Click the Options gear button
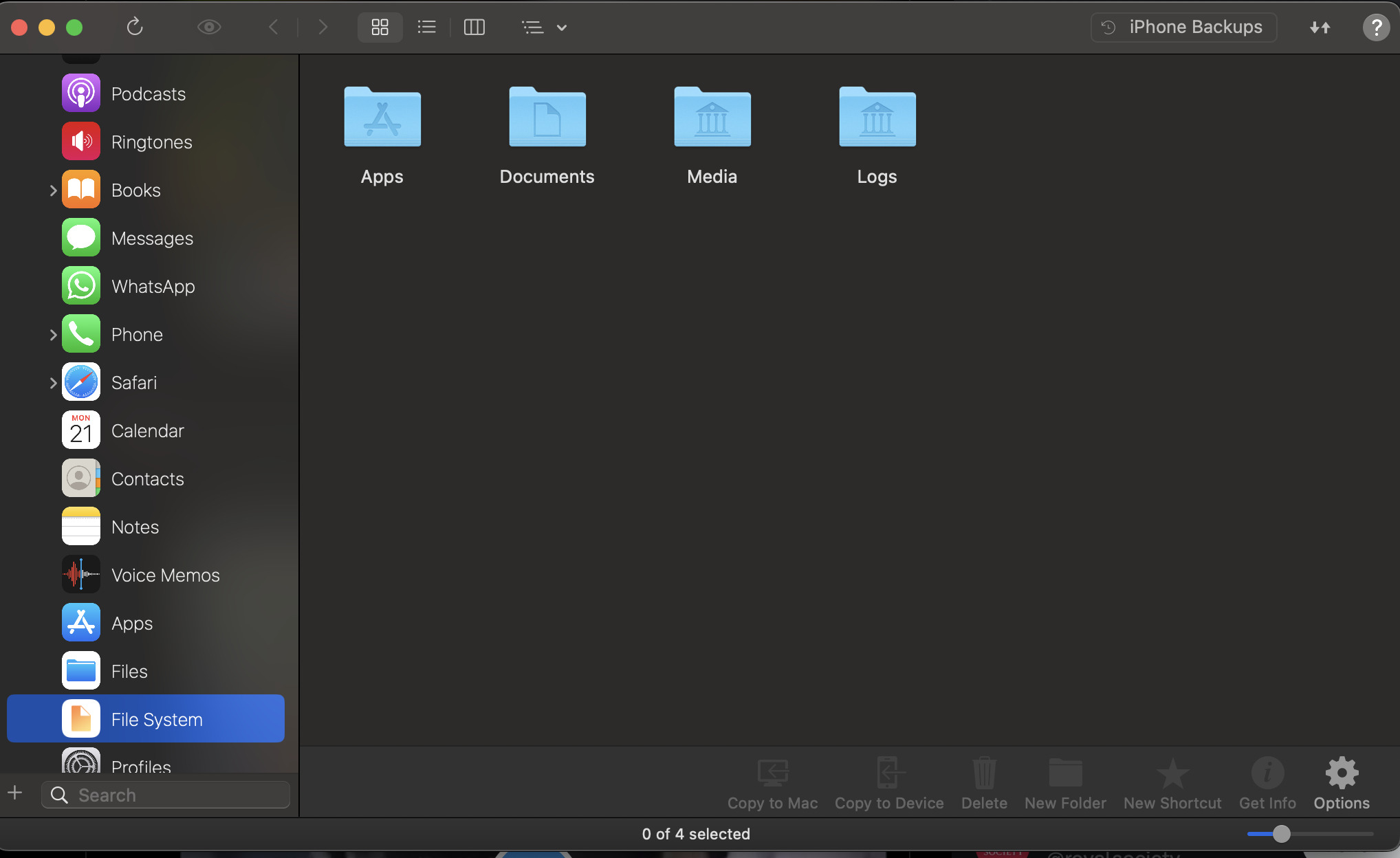 tap(1341, 783)
